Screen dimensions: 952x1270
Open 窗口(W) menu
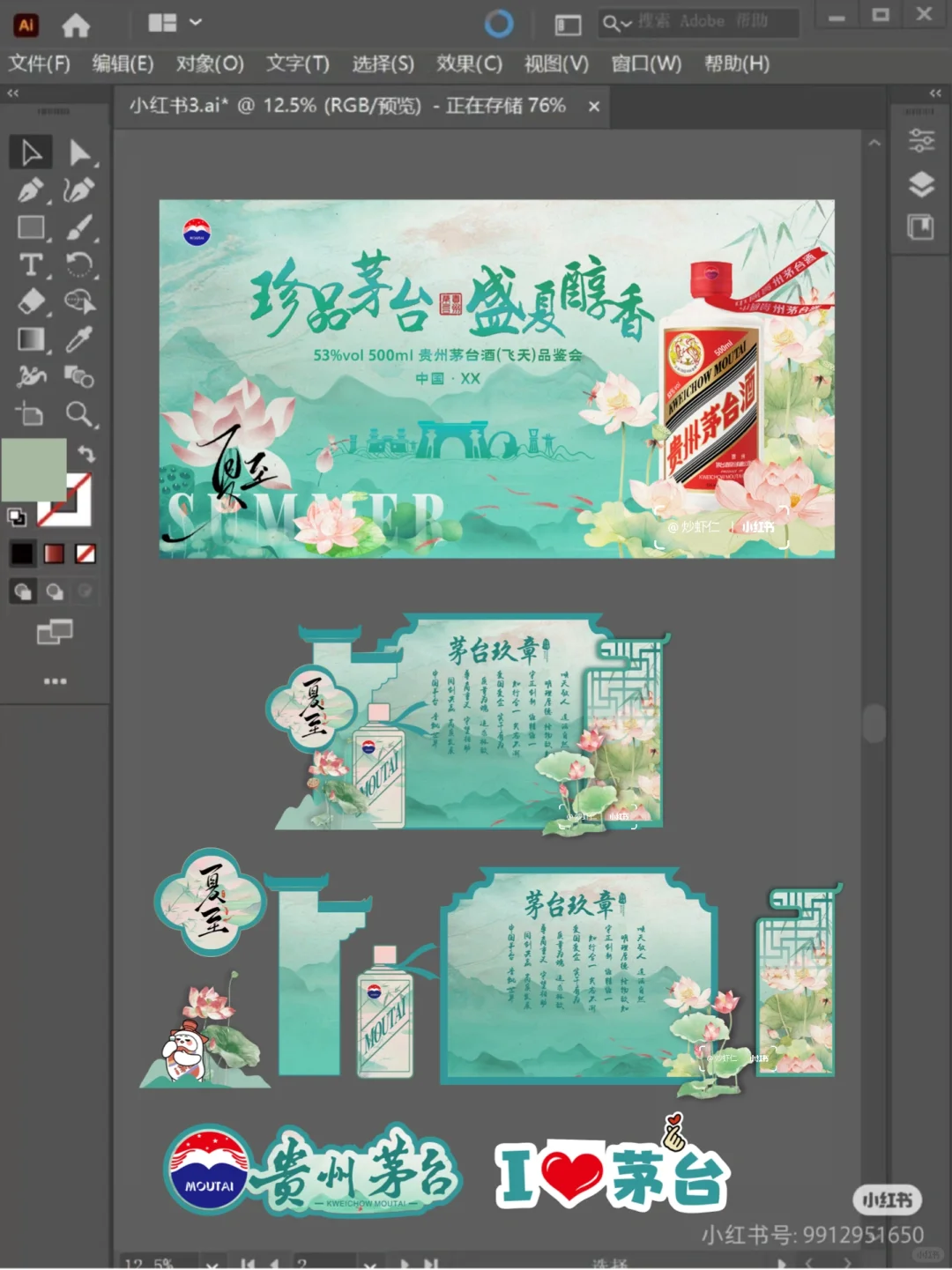[x=646, y=63]
